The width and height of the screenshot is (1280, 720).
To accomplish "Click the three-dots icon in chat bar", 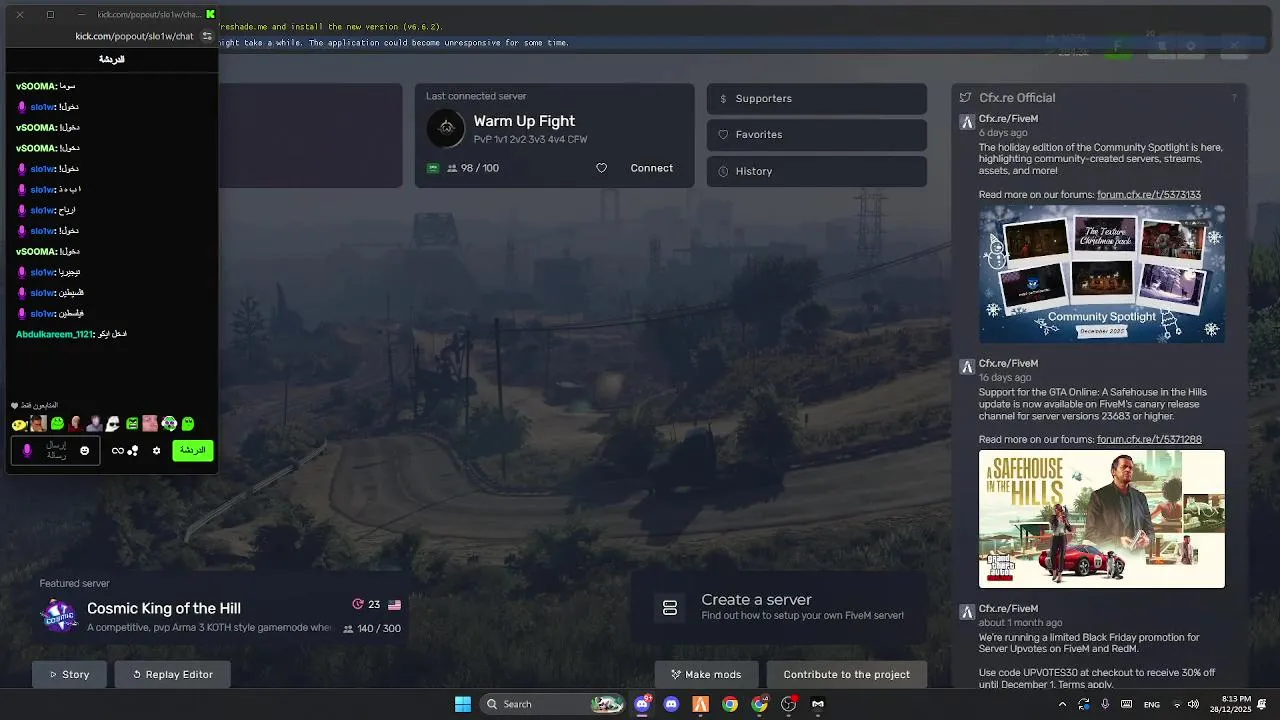I will pyautogui.click(x=133, y=451).
